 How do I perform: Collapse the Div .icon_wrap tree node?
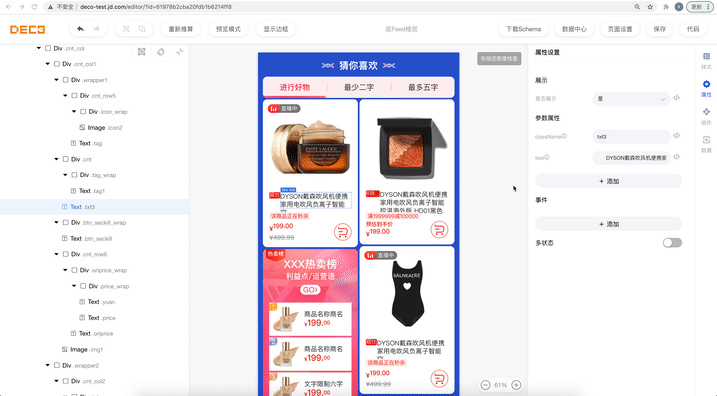pyautogui.click(x=74, y=112)
